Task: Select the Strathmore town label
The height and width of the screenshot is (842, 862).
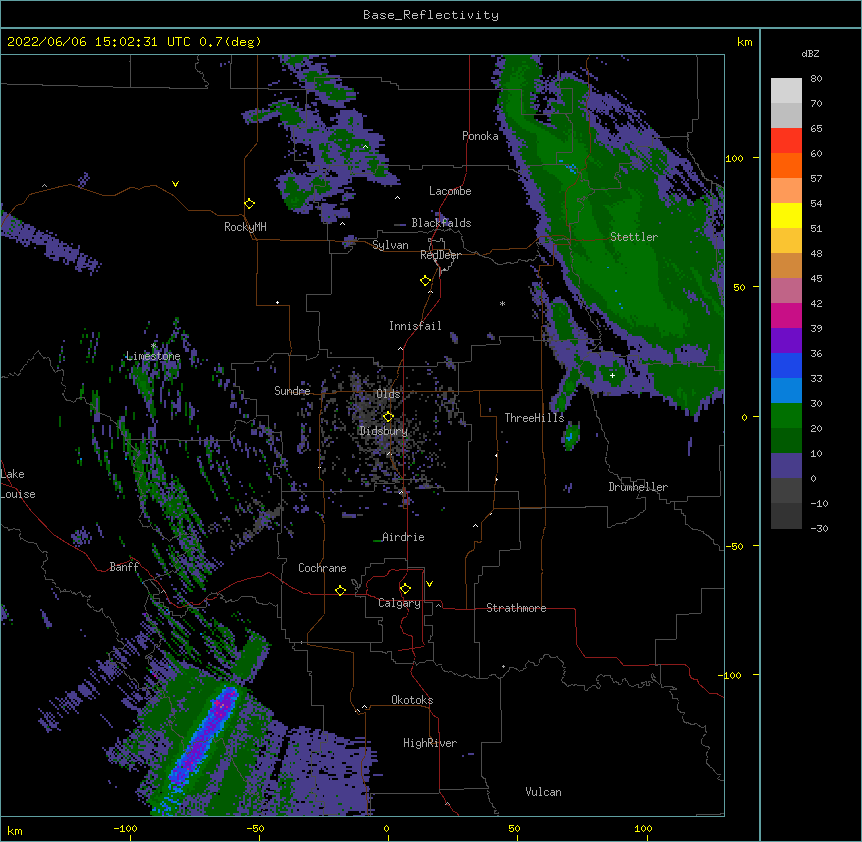Action: (516, 608)
